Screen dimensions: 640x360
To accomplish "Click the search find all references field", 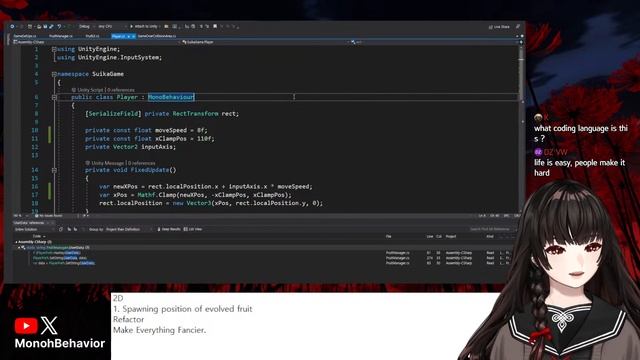I will 491,229.
